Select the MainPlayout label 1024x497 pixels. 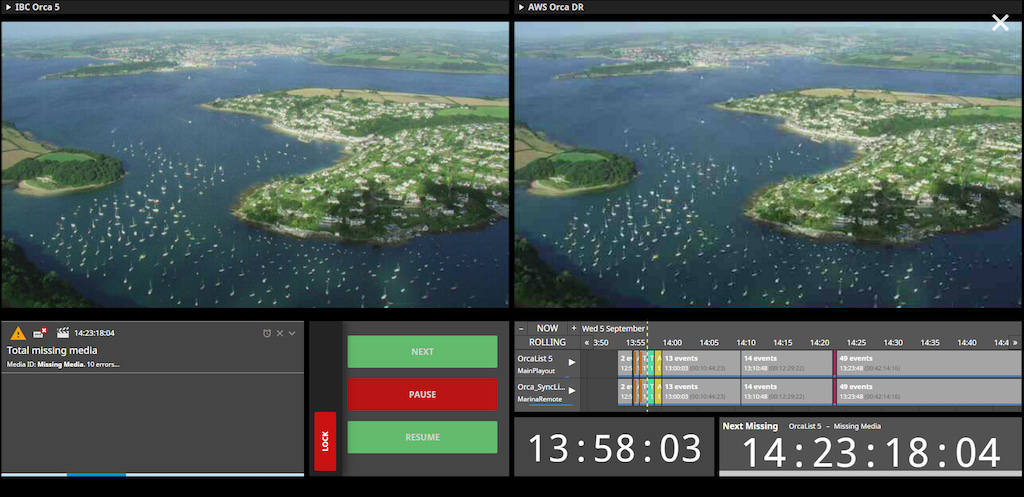pyautogui.click(x=536, y=370)
